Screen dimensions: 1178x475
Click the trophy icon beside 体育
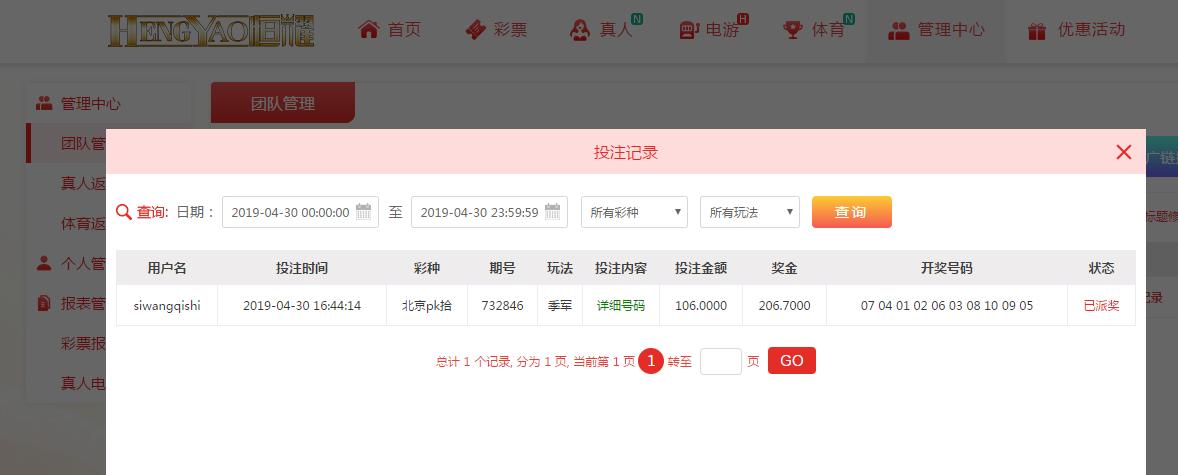[793, 30]
